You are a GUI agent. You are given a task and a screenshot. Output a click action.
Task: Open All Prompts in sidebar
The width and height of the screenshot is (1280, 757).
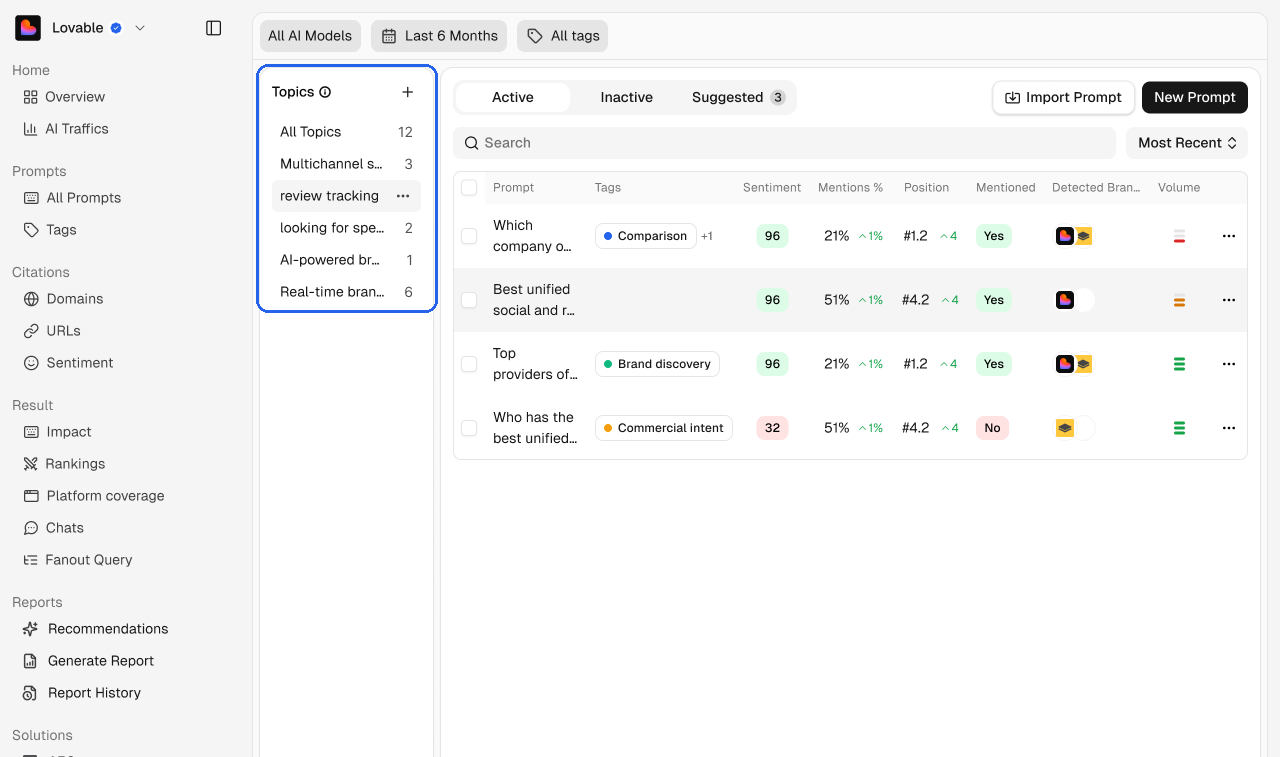pos(72,198)
